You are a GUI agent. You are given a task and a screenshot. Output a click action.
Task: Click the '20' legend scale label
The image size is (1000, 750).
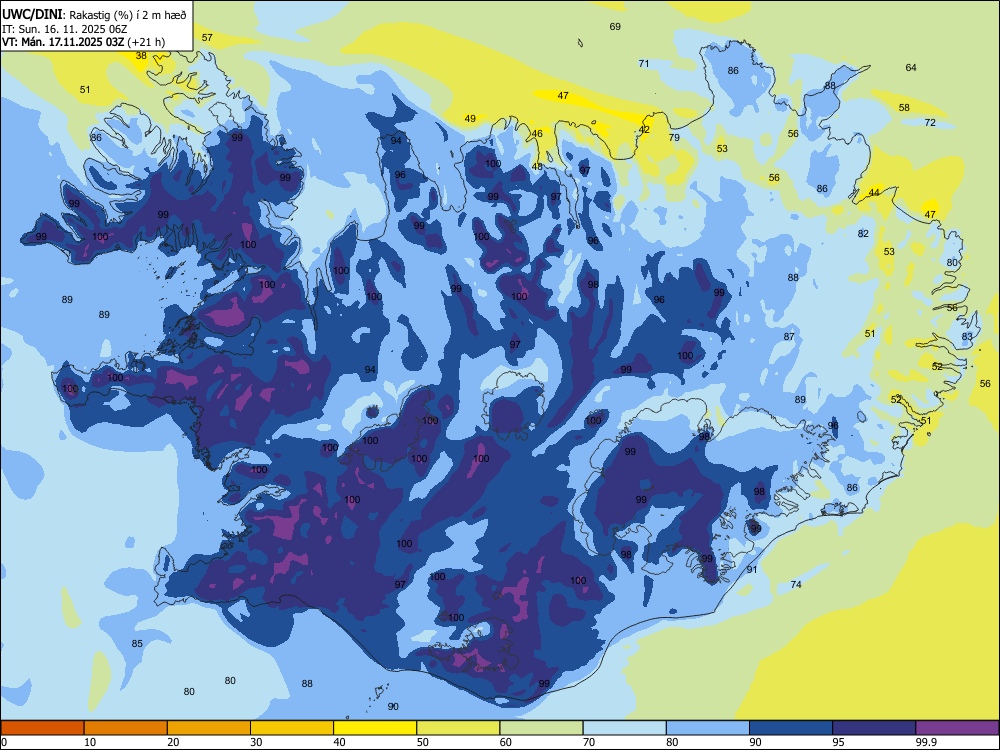point(173,742)
